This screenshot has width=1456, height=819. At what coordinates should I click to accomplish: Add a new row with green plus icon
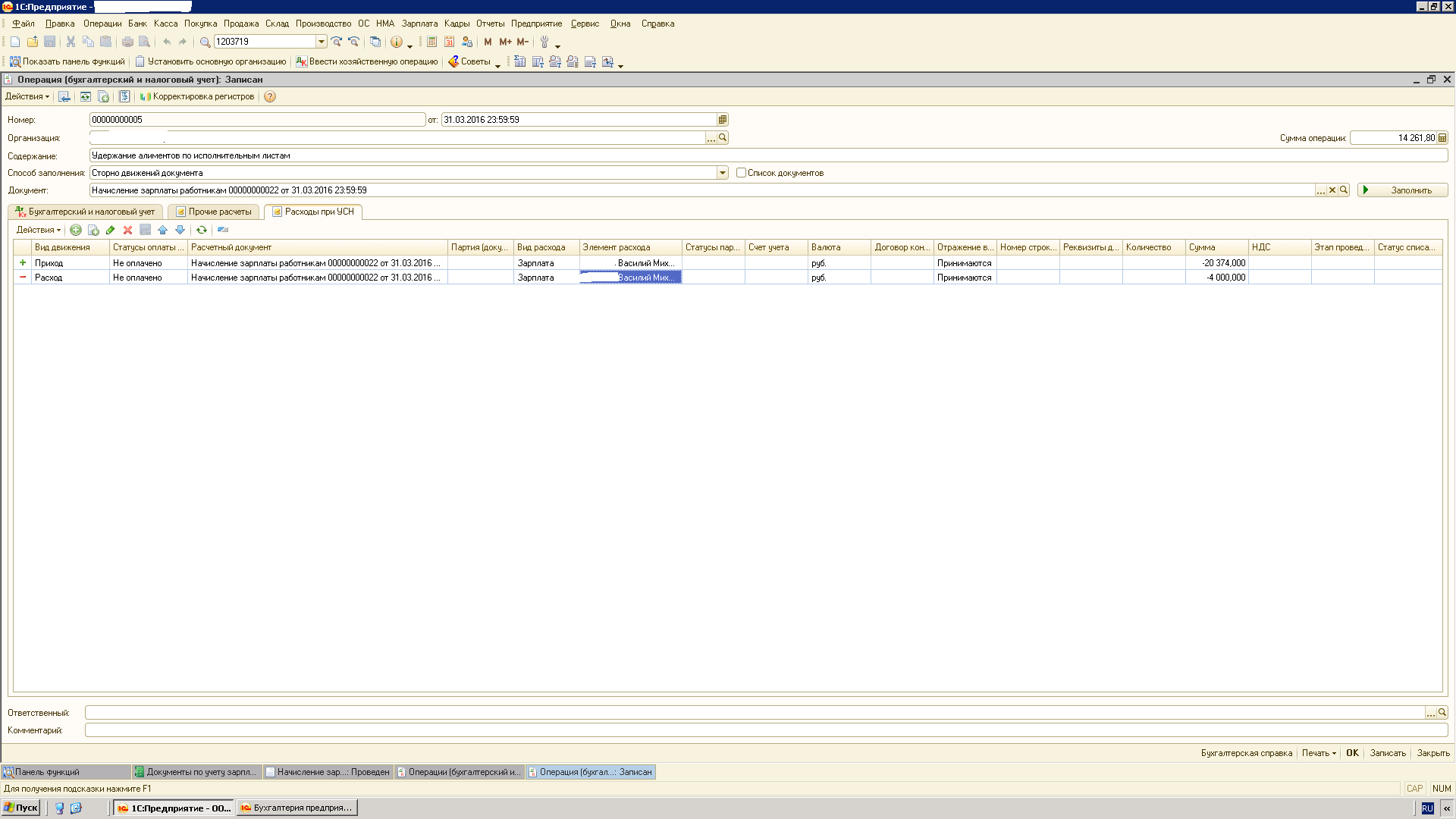pos(76,230)
